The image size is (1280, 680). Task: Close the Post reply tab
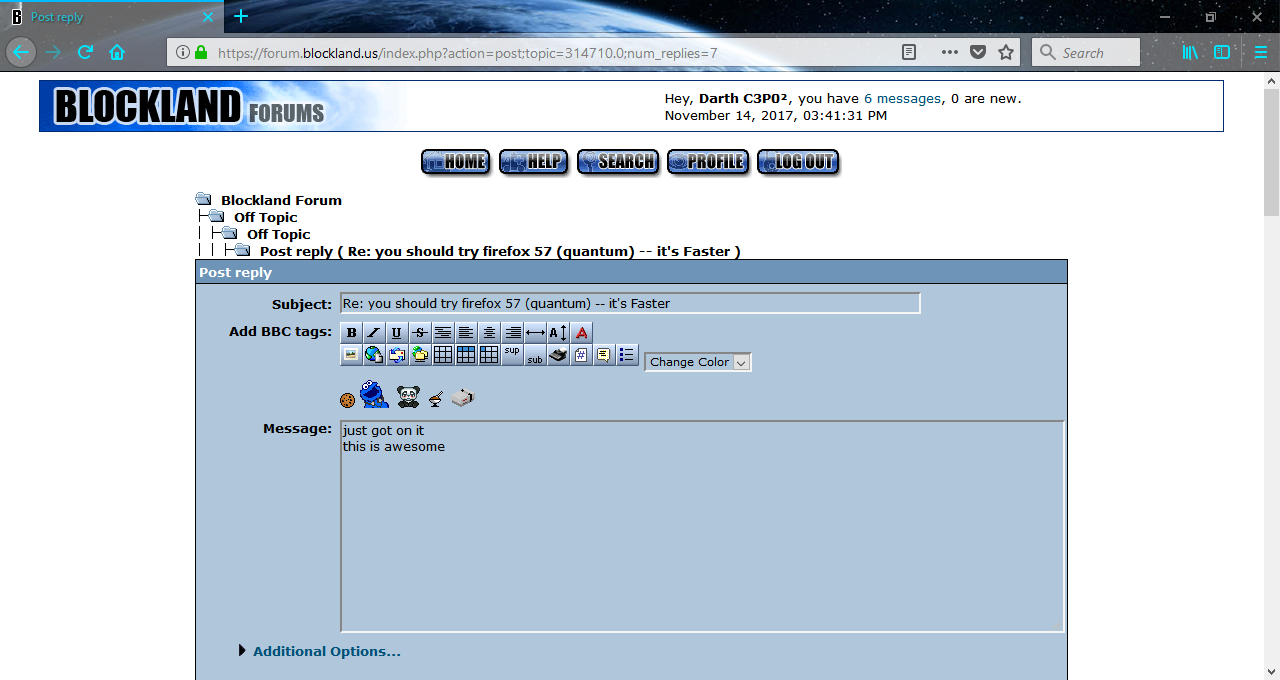[207, 17]
